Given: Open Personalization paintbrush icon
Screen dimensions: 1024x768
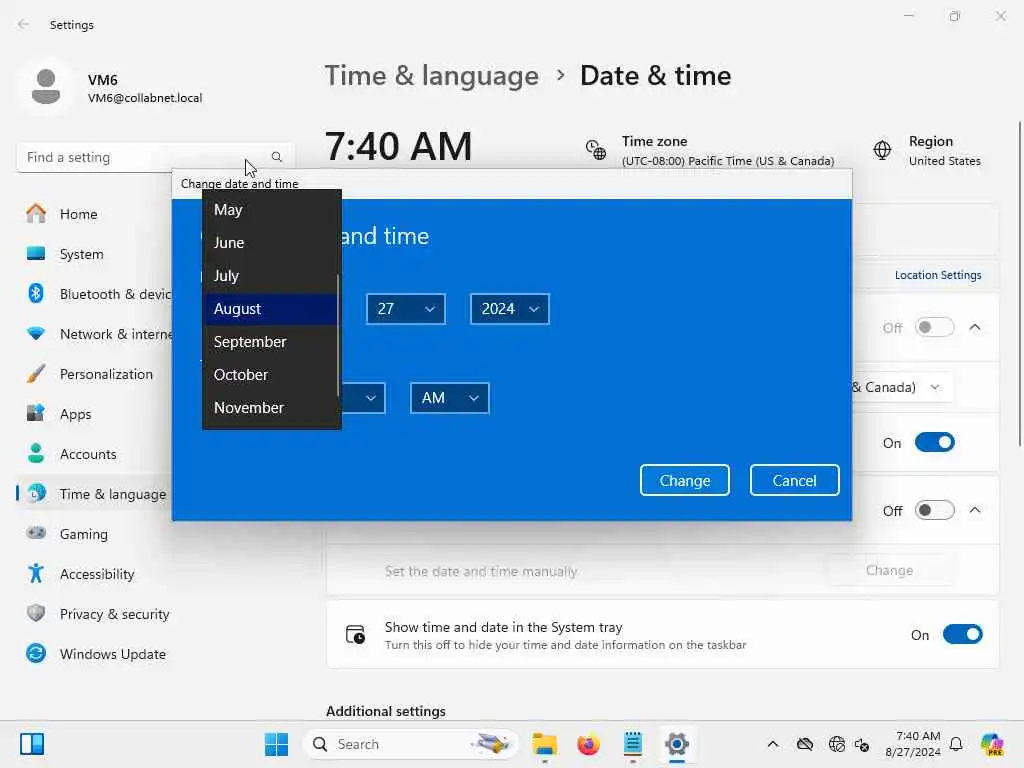Looking at the screenshot, I should tap(36, 374).
